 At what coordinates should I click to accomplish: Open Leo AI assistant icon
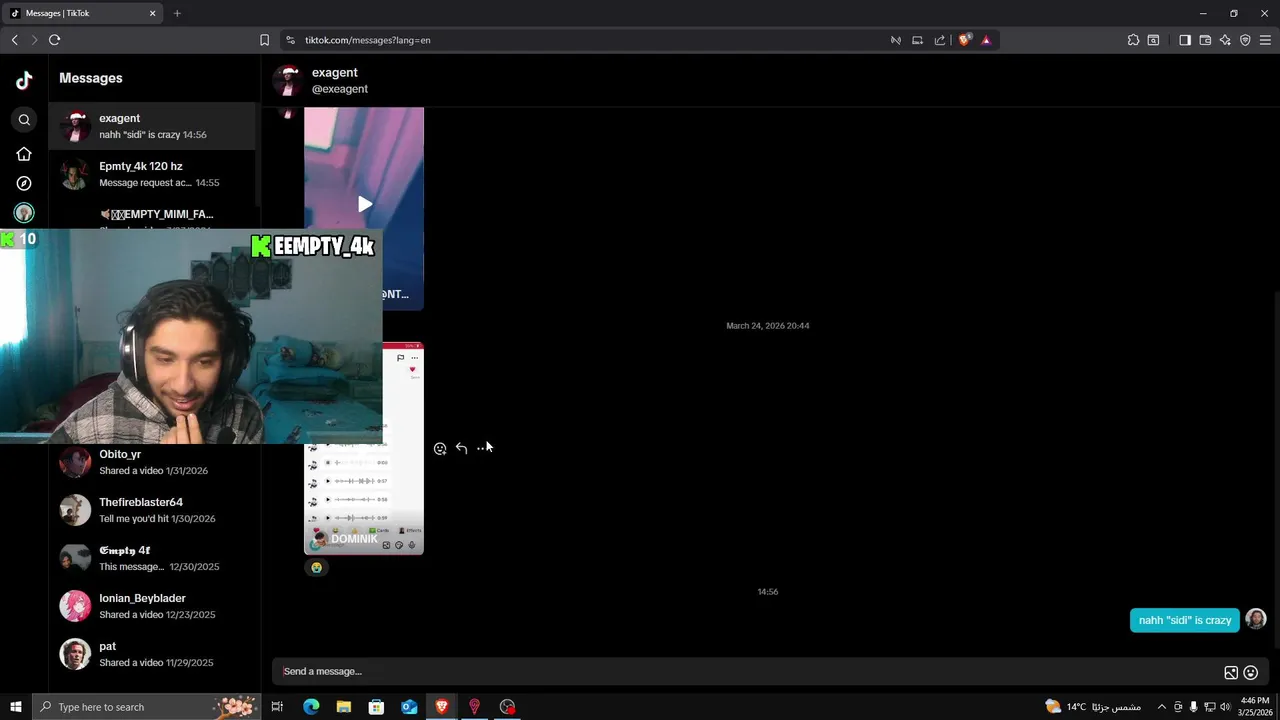(1225, 40)
